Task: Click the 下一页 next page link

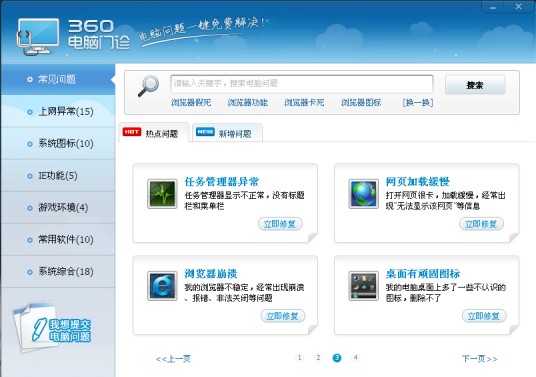Action: point(479,359)
